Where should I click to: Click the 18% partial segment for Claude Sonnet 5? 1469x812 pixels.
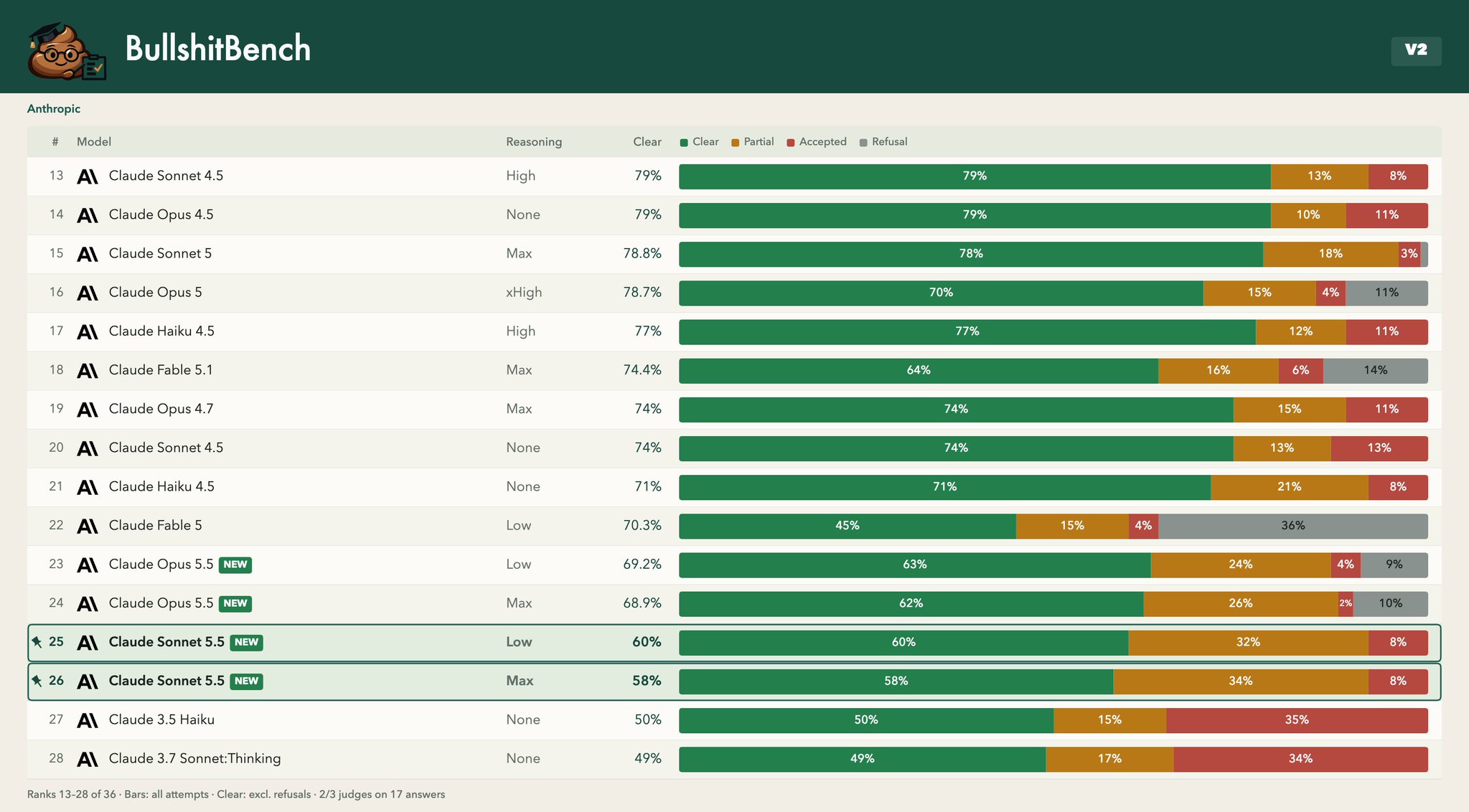coord(1330,254)
